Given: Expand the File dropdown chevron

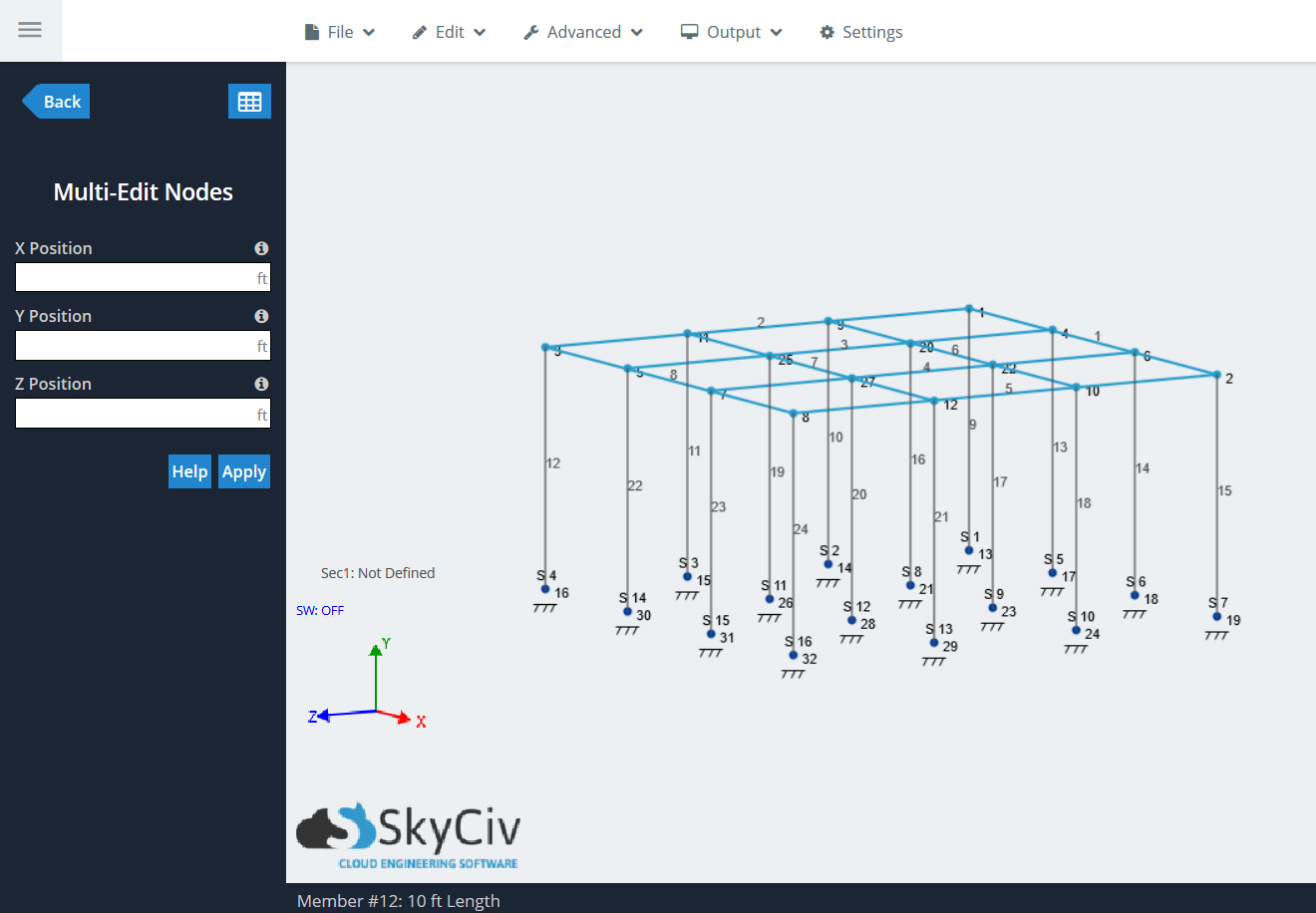Looking at the screenshot, I should (369, 32).
